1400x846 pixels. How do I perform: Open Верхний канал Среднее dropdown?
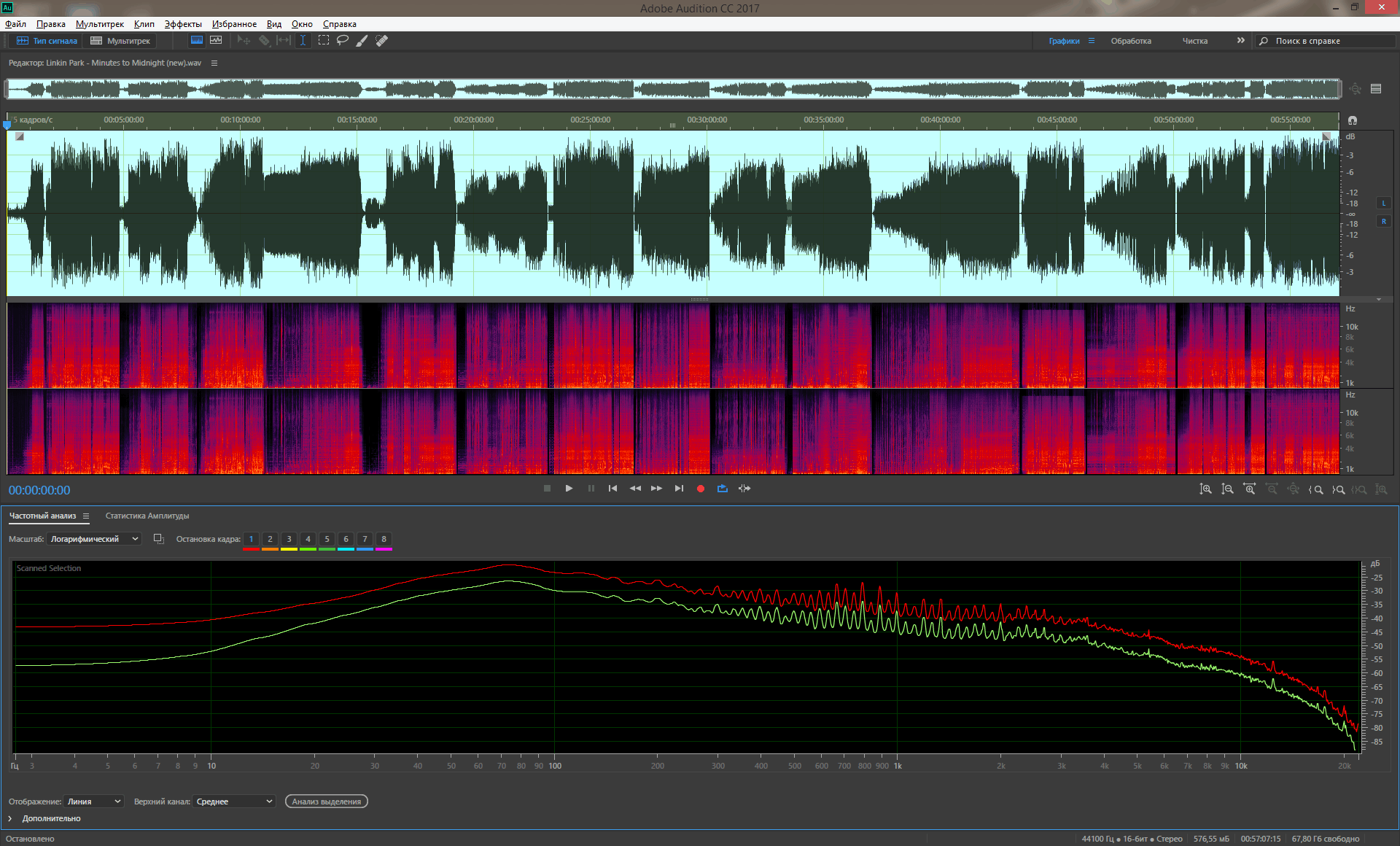click(x=234, y=802)
